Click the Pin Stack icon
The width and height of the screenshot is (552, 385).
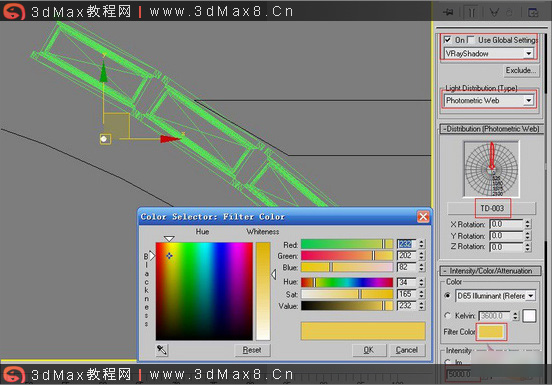point(448,12)
